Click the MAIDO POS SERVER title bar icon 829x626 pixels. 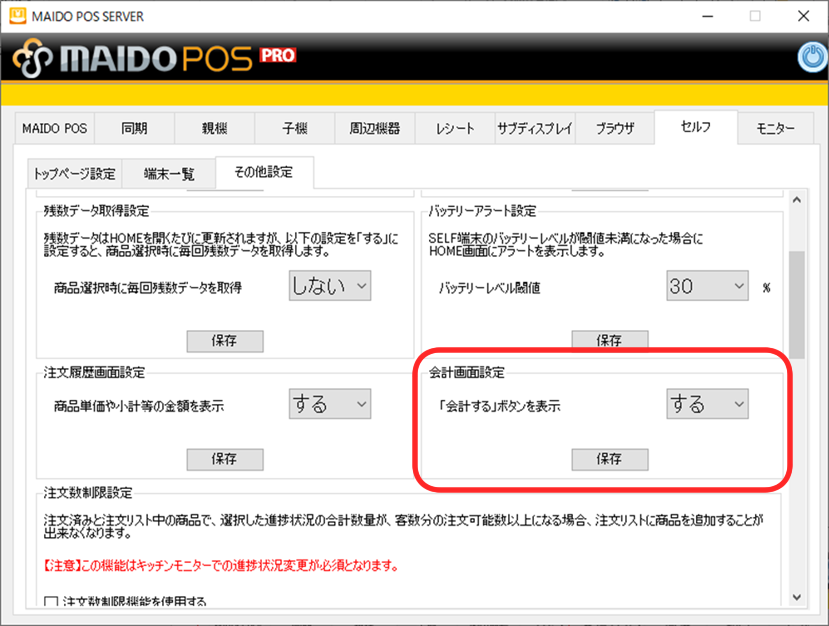tap(17, 16)
